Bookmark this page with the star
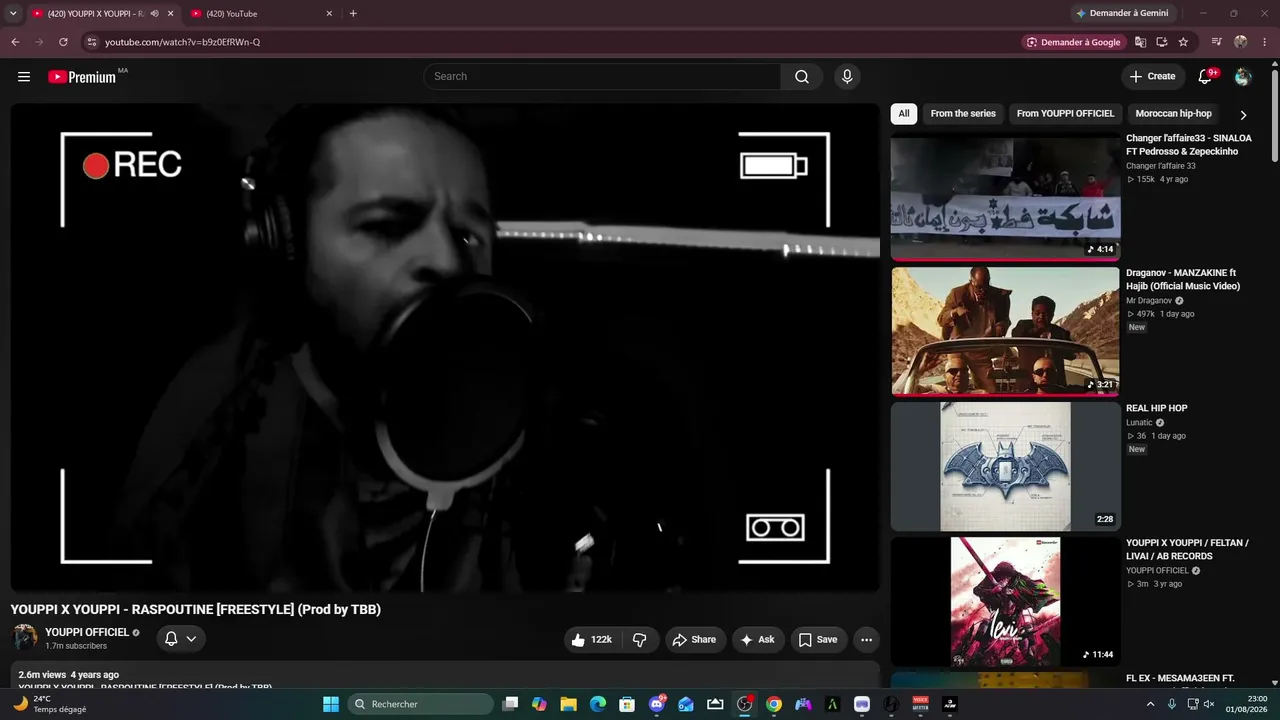1280x720 pixels. (x=1183, y=42)
